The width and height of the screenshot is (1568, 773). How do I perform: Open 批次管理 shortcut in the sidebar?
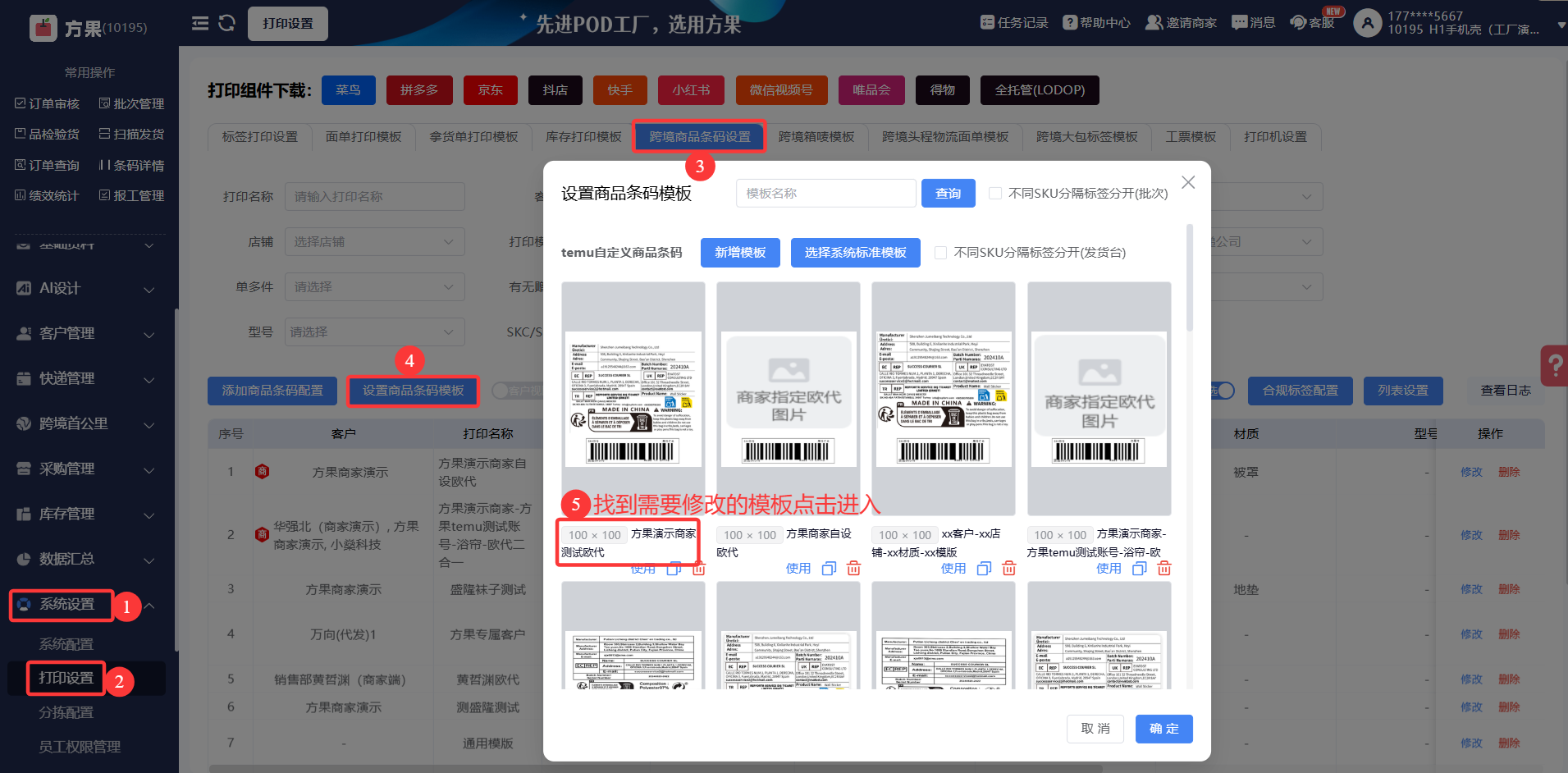pos(131,103)
